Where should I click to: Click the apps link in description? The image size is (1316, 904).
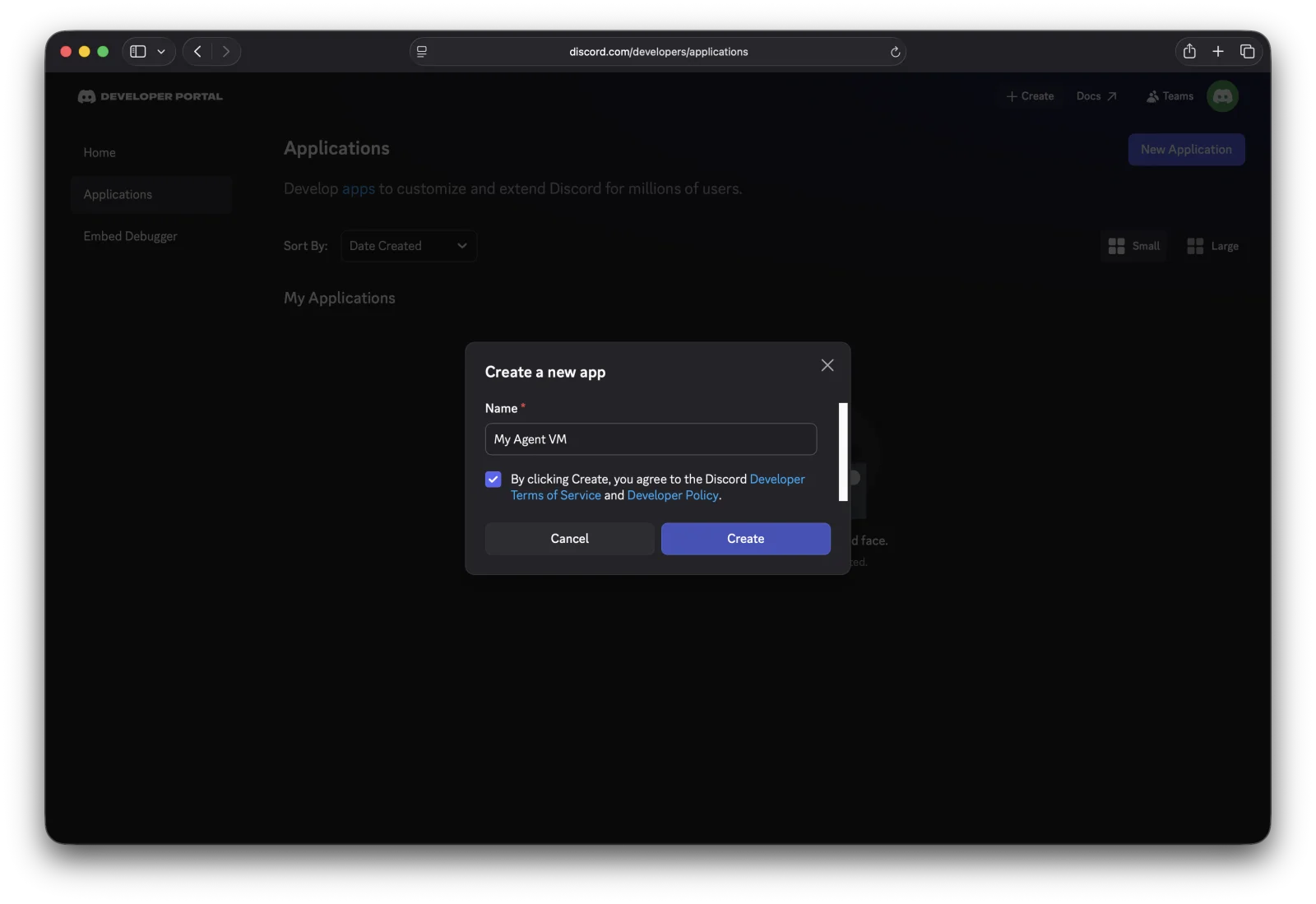[x=359, y=189]
